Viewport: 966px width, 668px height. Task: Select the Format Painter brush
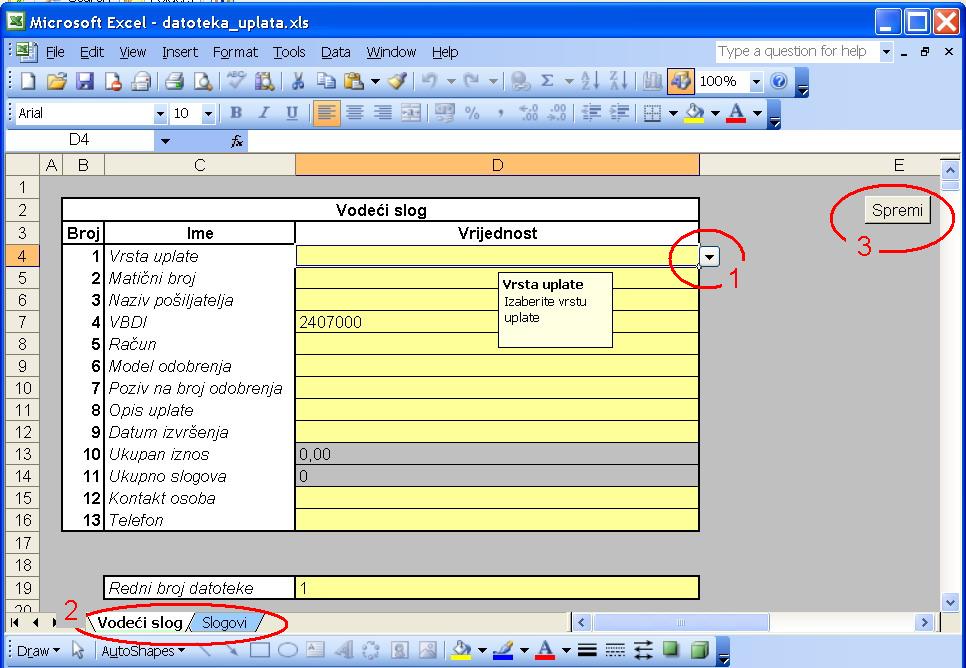pos(397,82)
